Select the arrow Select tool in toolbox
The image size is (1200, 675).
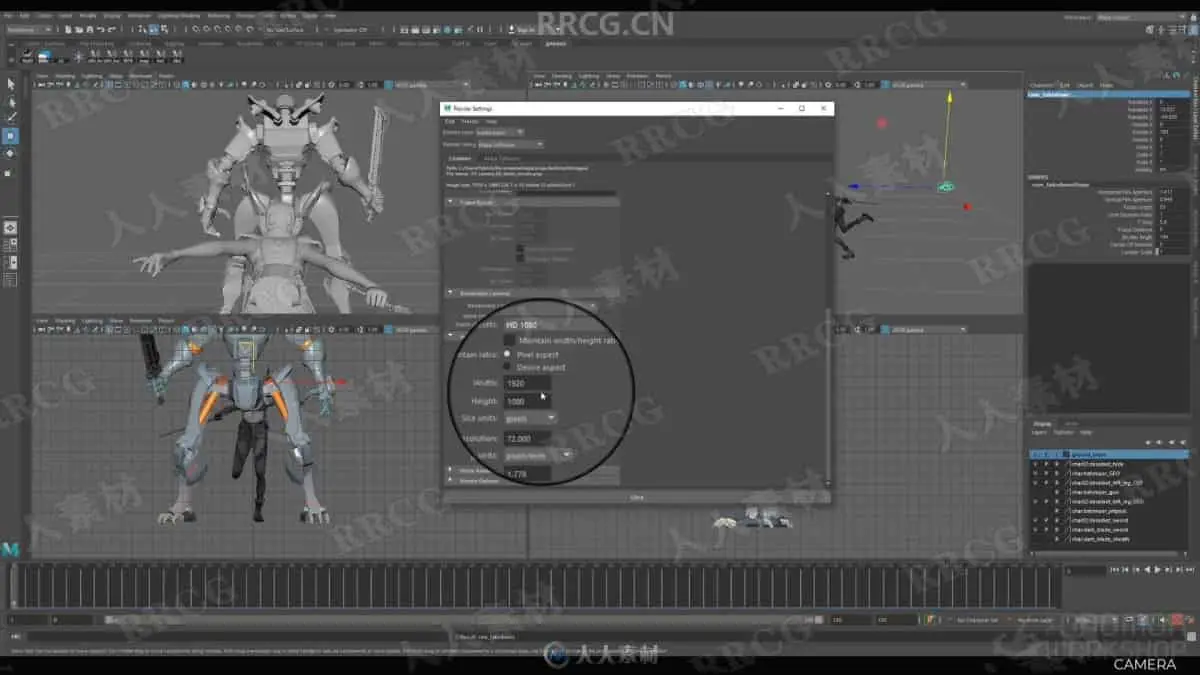pyautogui.click(x=11, y=84)
